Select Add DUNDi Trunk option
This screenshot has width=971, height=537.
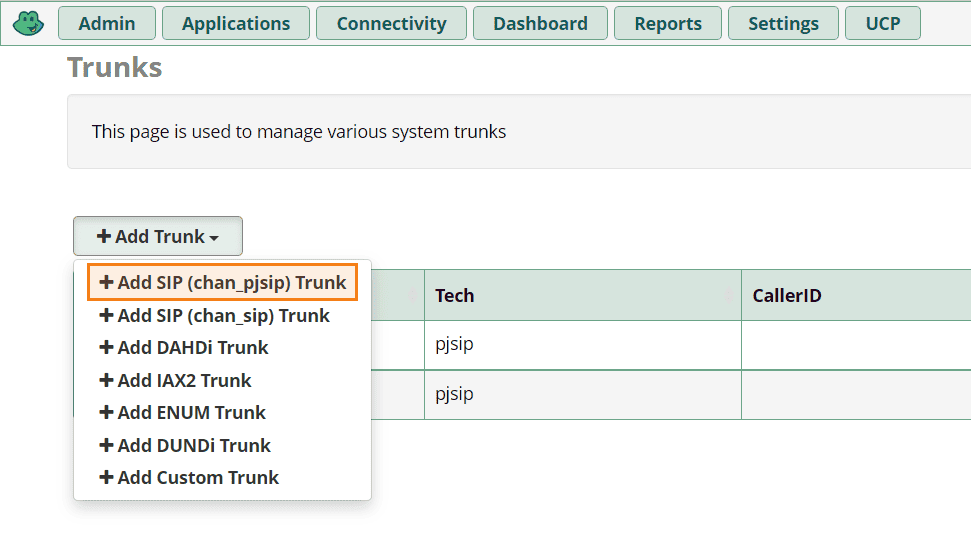coord(185,445)
